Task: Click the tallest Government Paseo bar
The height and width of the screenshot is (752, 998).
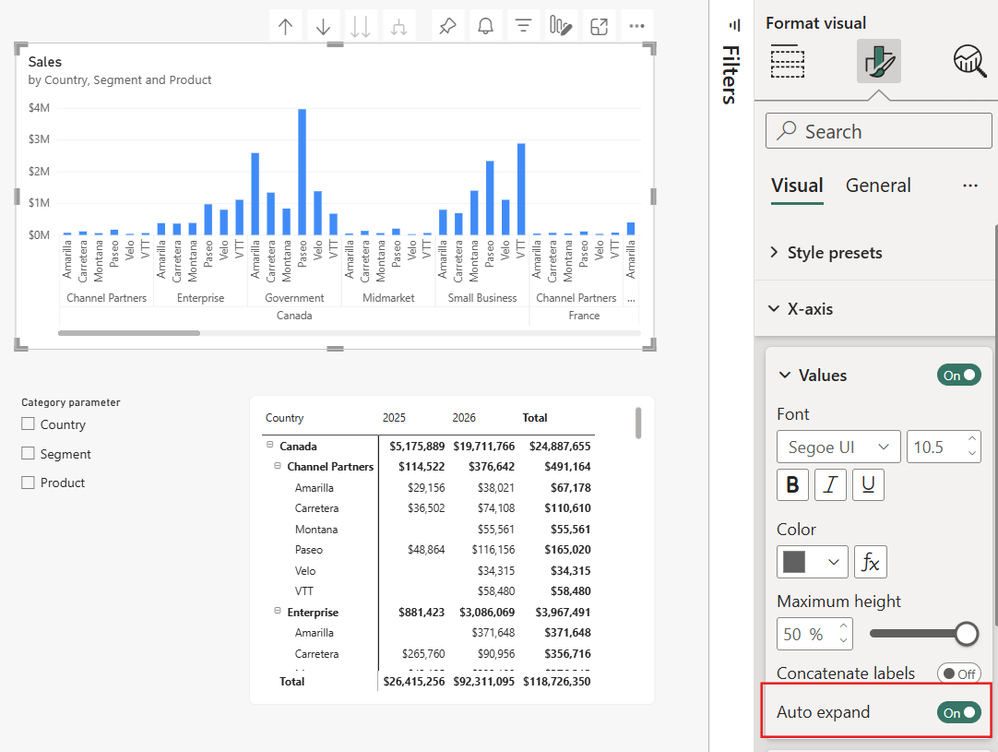Action: coord(302,172)
